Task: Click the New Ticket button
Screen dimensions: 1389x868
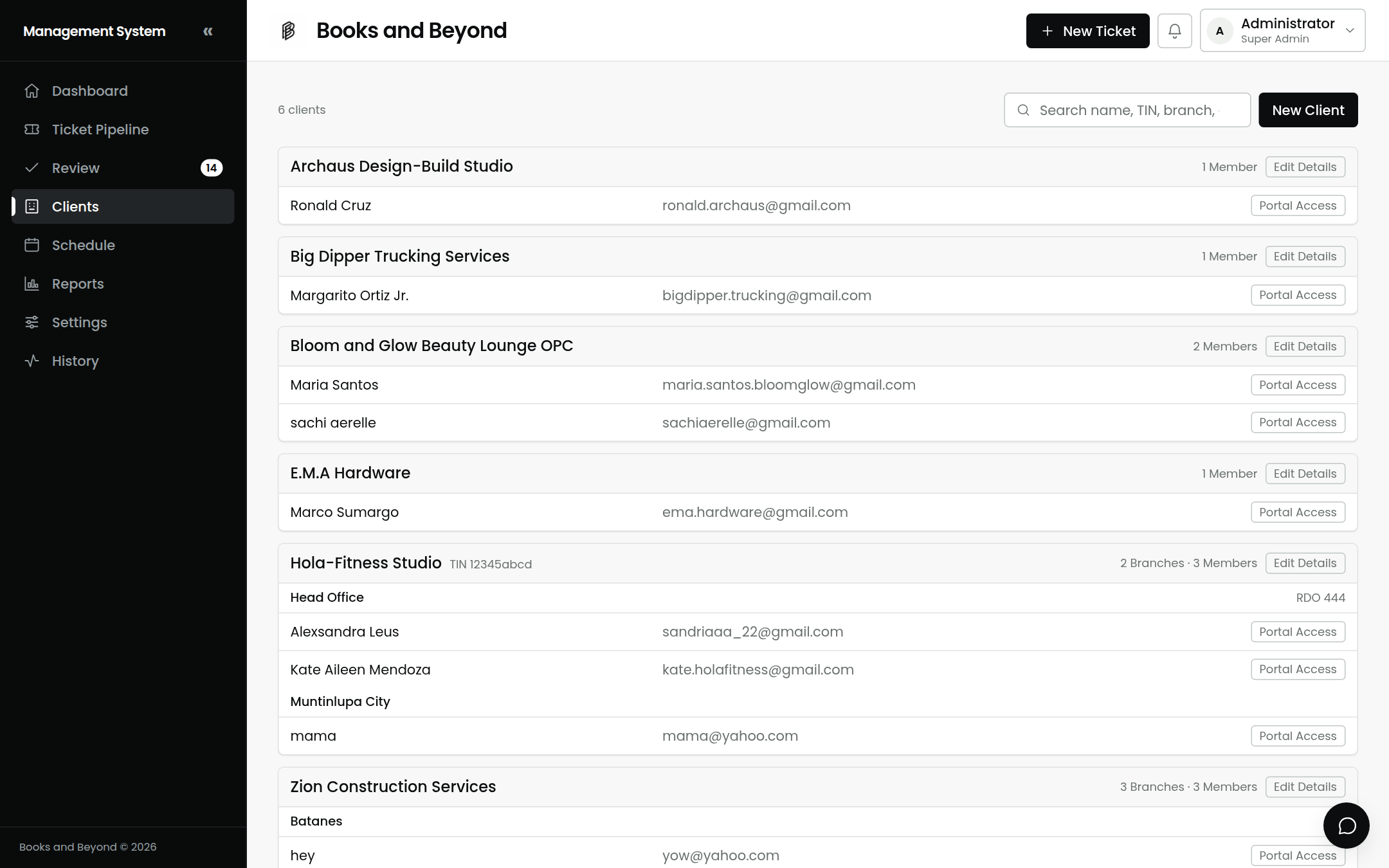Action: (x=1088, y=31)
